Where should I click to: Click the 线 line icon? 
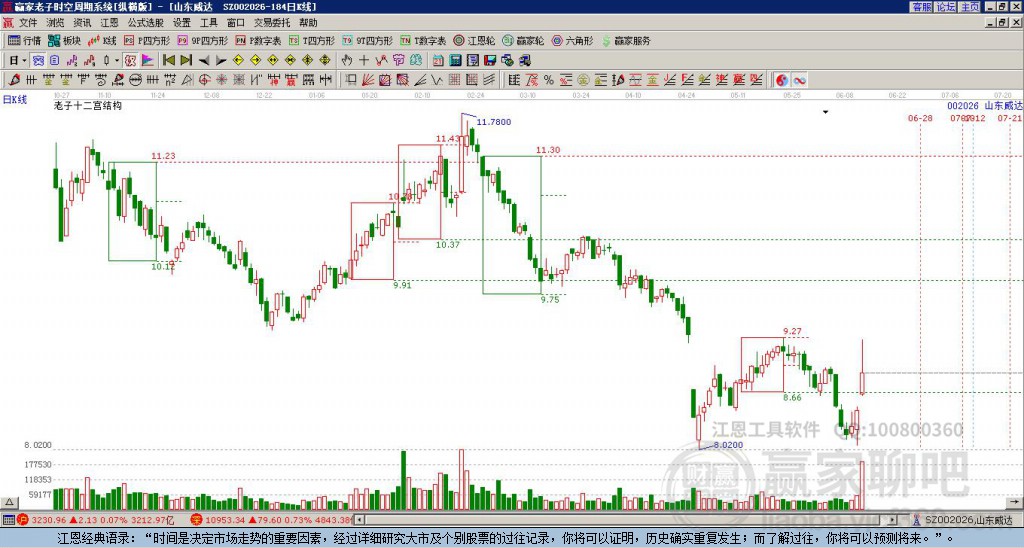(416, 61)
